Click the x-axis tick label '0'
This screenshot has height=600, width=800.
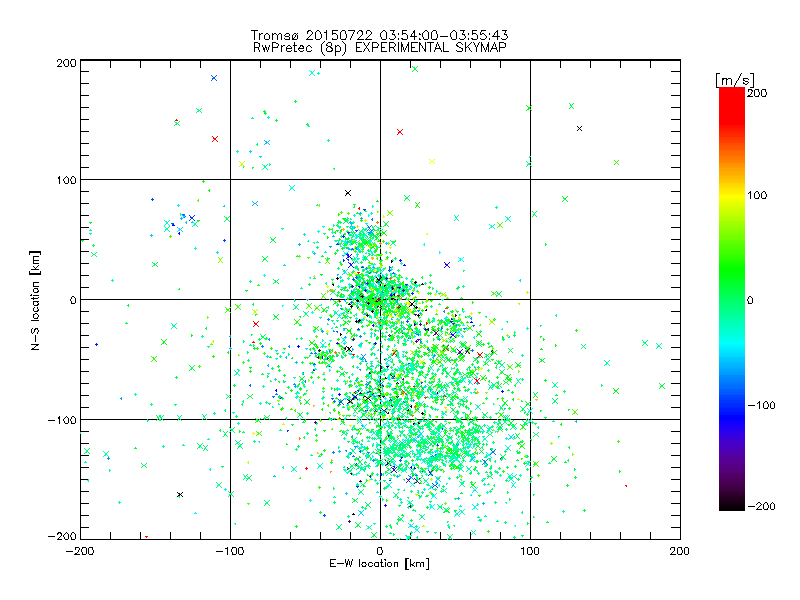click(x=380, y=551)
